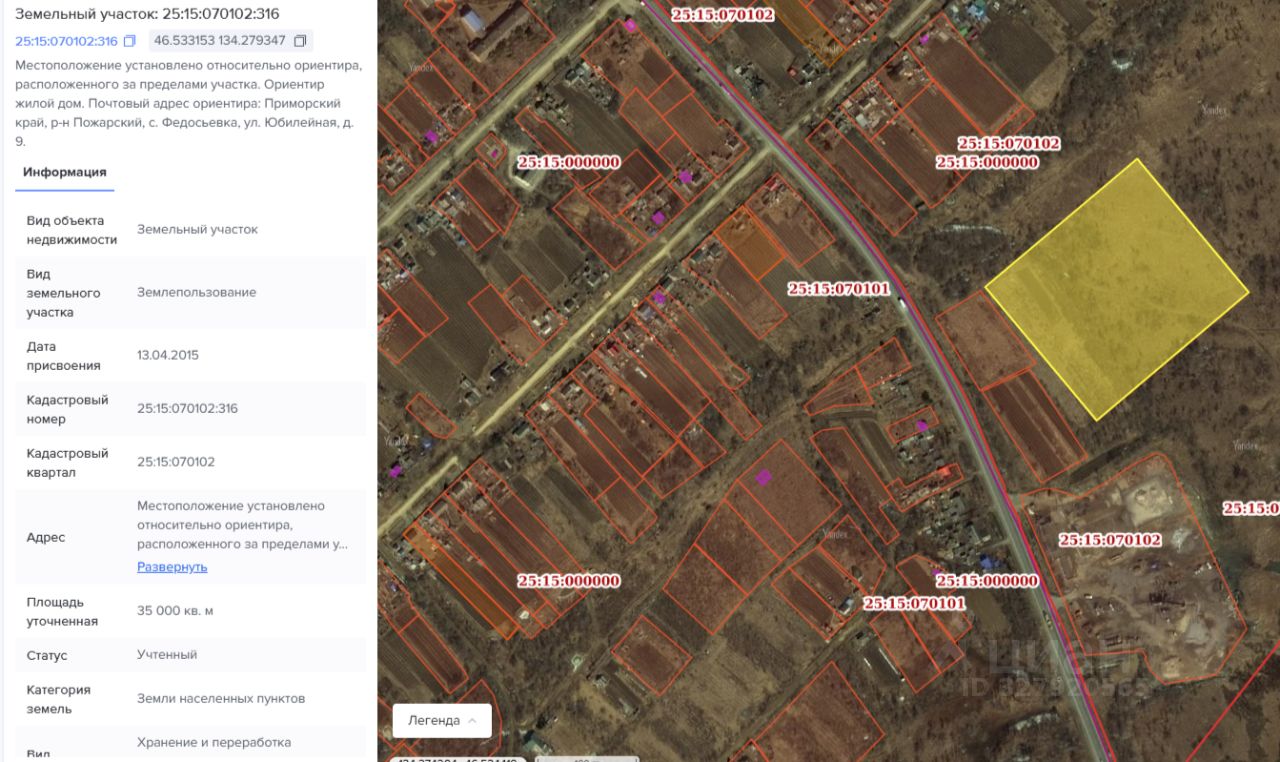Select the assignment date 13.04.2015
Viewport: 1280px width, 762px height.
(x=168, y=355)
